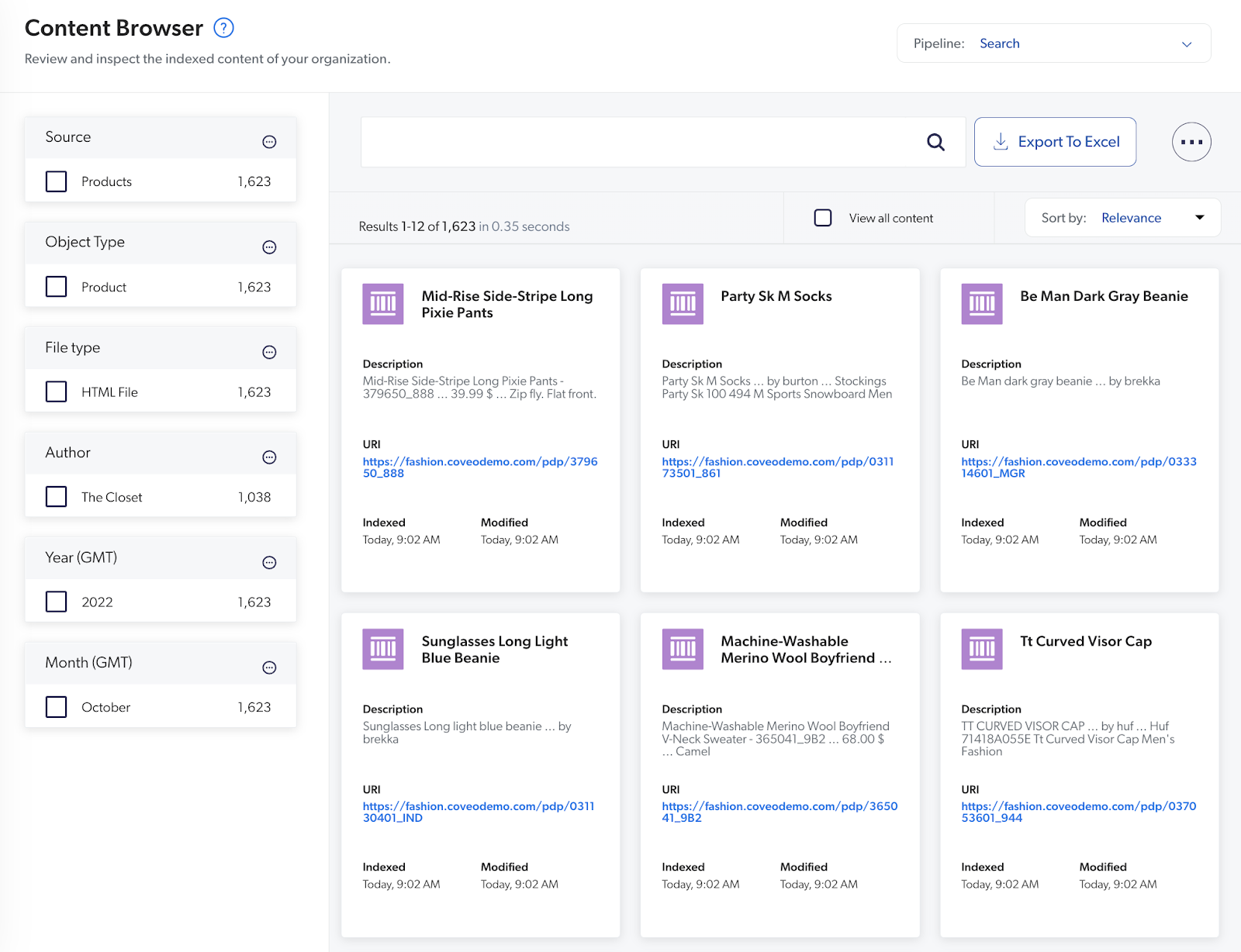
Task: Open the Sort by Relevance dropdown
Action: click(1122, 218)
